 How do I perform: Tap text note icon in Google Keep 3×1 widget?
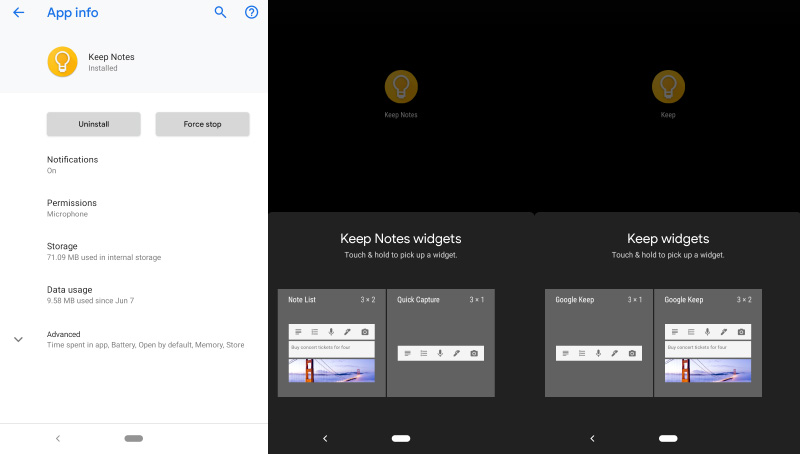pyautogui.click(x=566, y=354)
